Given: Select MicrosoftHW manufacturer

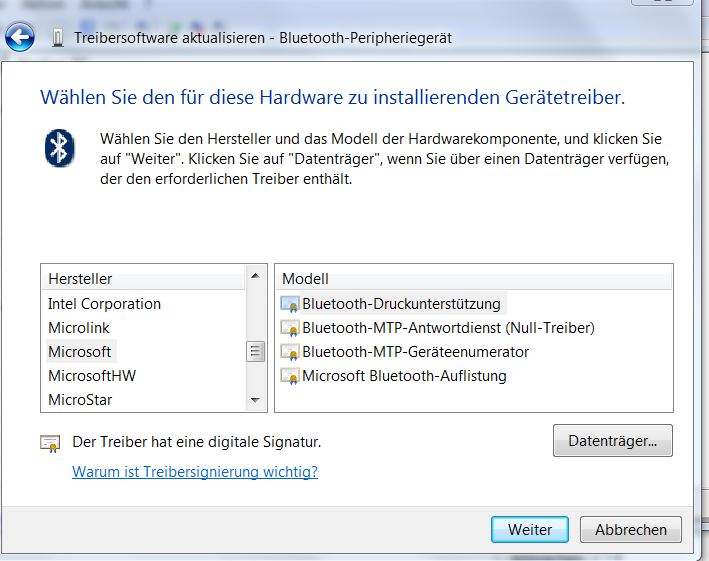Looking at the screenshot, I should [x=92, y=376].
